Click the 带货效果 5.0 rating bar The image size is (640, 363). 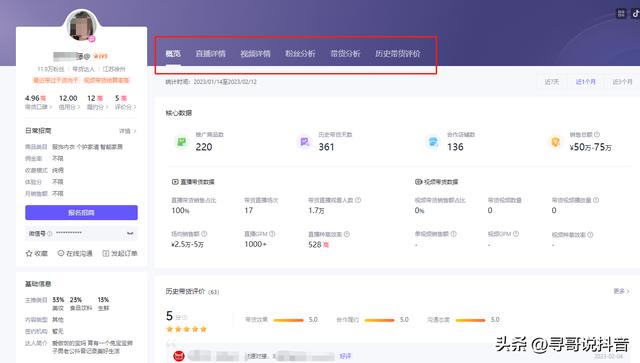coord(288,320)
